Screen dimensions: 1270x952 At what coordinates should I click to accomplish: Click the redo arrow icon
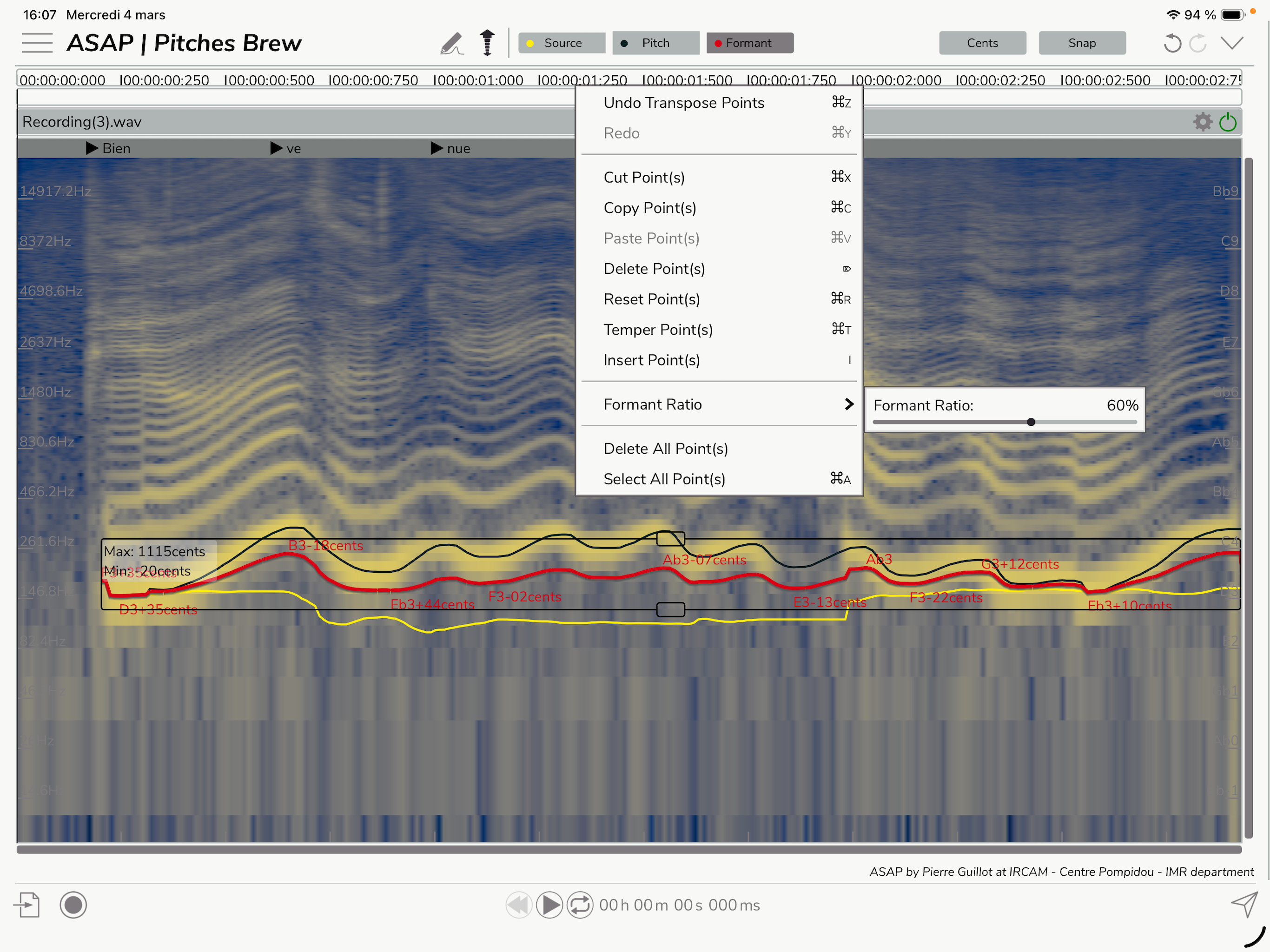click(1197, 44)
